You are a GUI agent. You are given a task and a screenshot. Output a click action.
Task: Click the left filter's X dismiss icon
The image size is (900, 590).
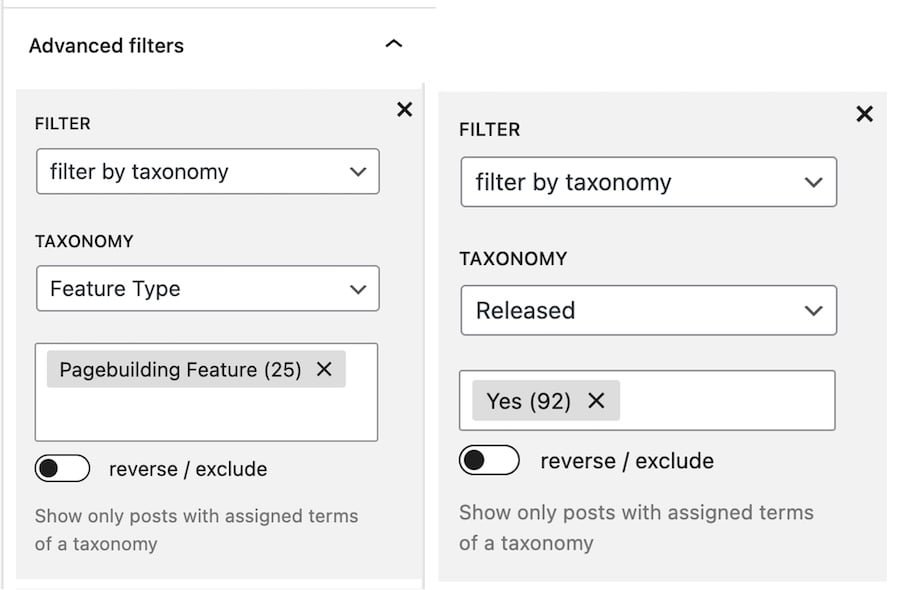click(404, 110)
